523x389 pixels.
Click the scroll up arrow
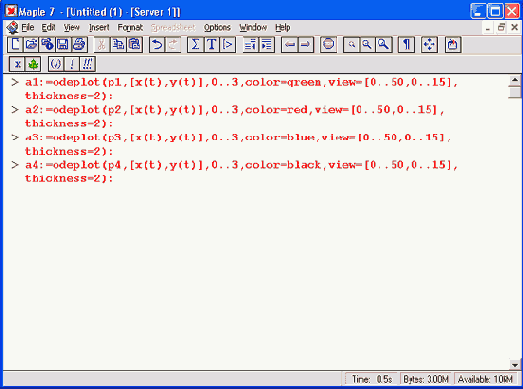[515, 80]
